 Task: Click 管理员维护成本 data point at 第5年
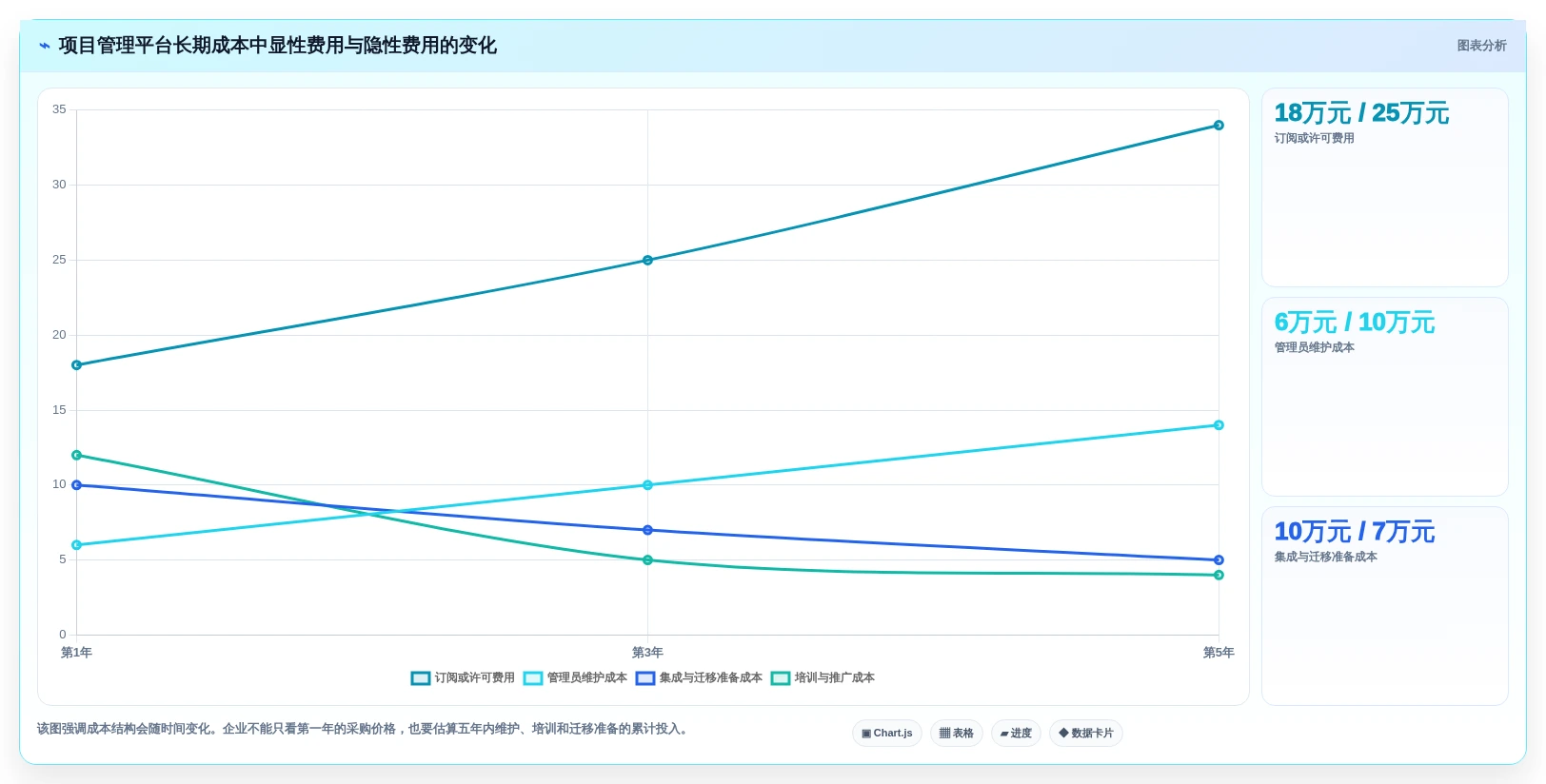(x=1219, y=425)
